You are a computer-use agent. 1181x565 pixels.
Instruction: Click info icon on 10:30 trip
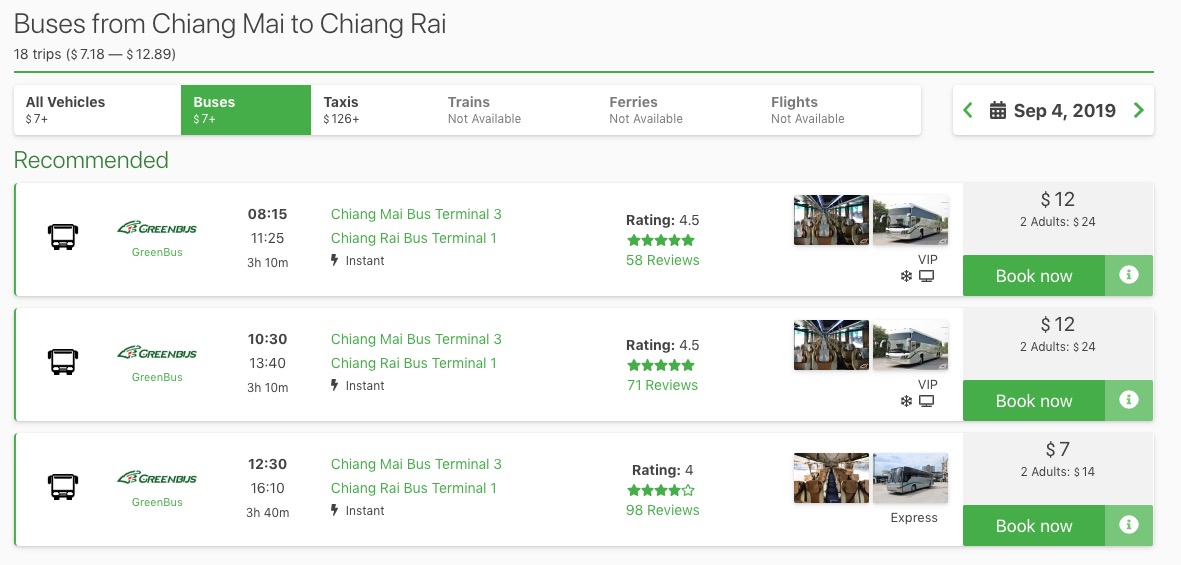(1129, 400)
